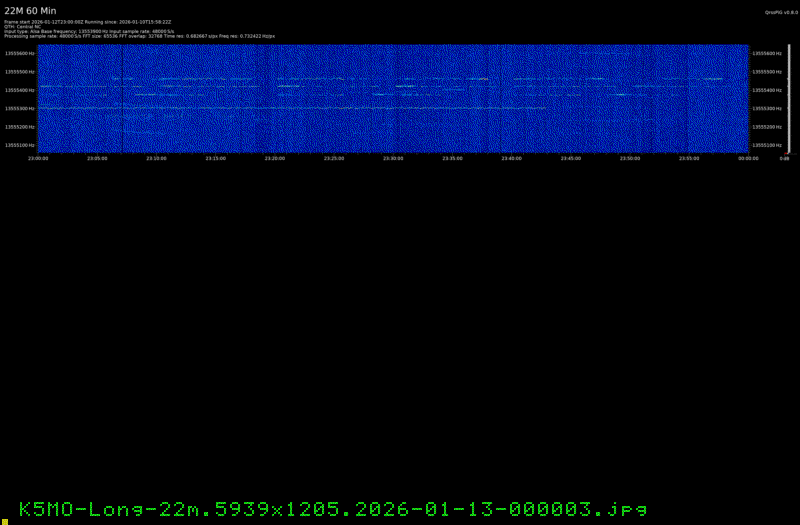Click the 23:05:00 time axis label
This screenshot has height=525, width=800.
pos(97,158)
